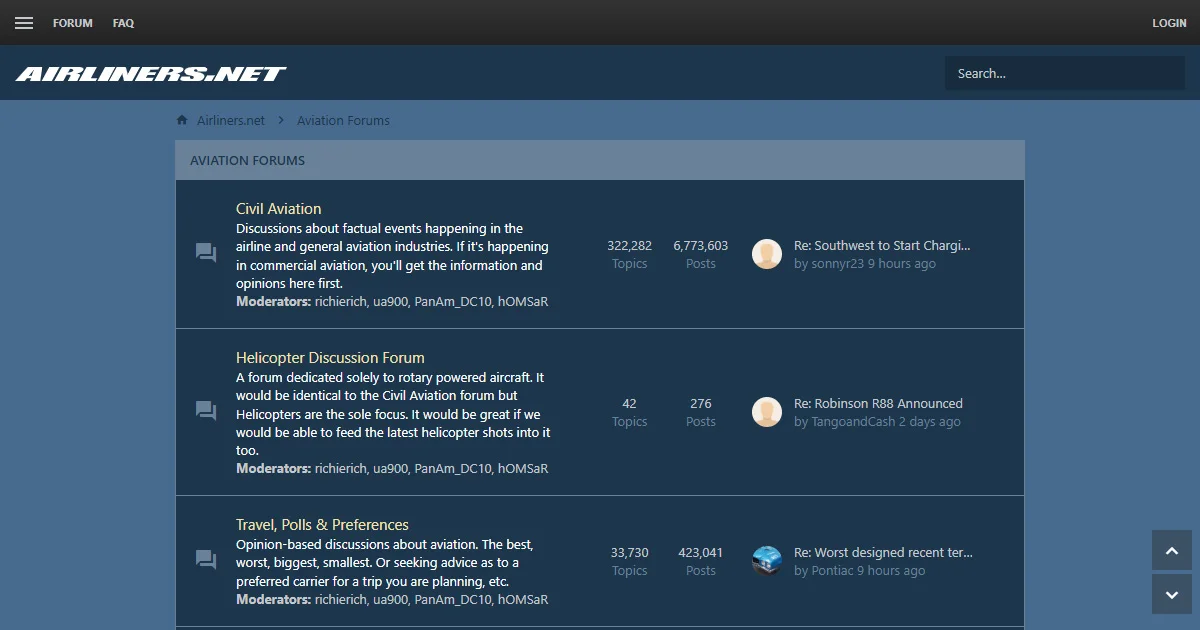Click sonnyr23's avatar in Civil Aviation row
The image size is (1200, 630).
(767, 254)
